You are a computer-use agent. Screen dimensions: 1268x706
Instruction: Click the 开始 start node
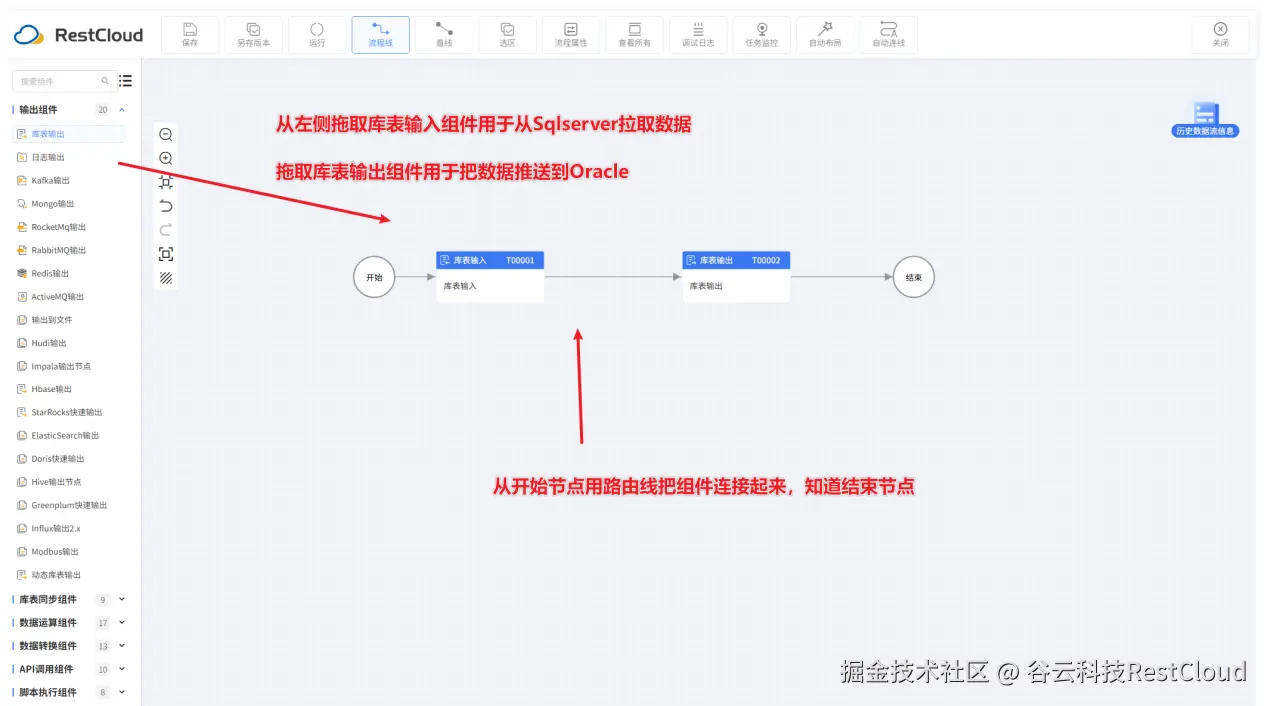pos(374,277)
